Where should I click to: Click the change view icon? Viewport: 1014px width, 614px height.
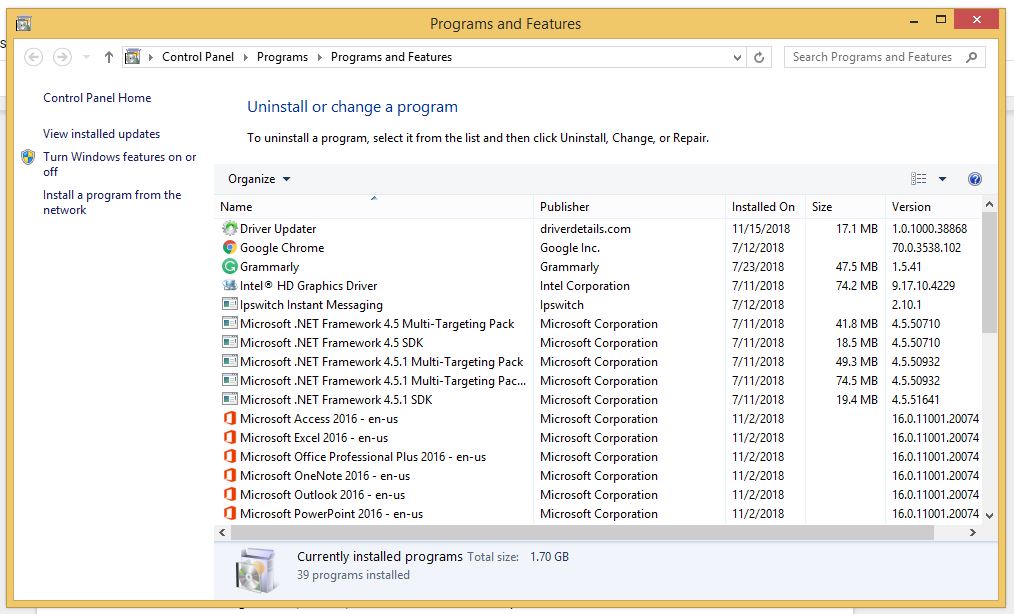tap(918, 179)
